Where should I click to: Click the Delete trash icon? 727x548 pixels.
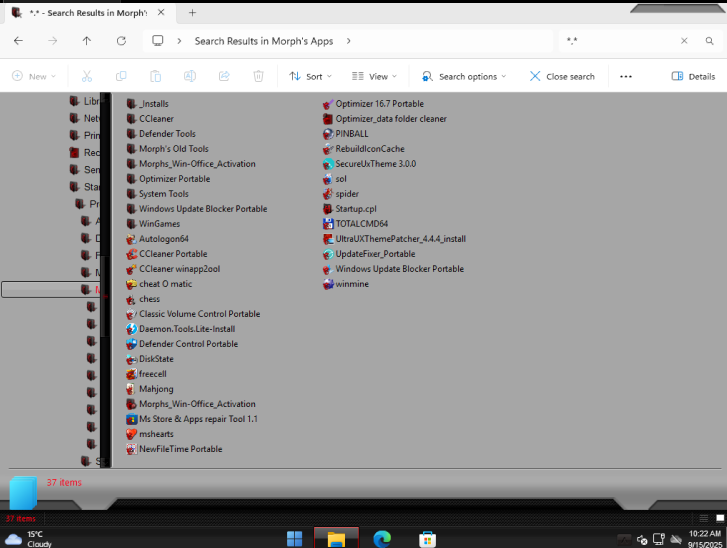coord(258,76)
